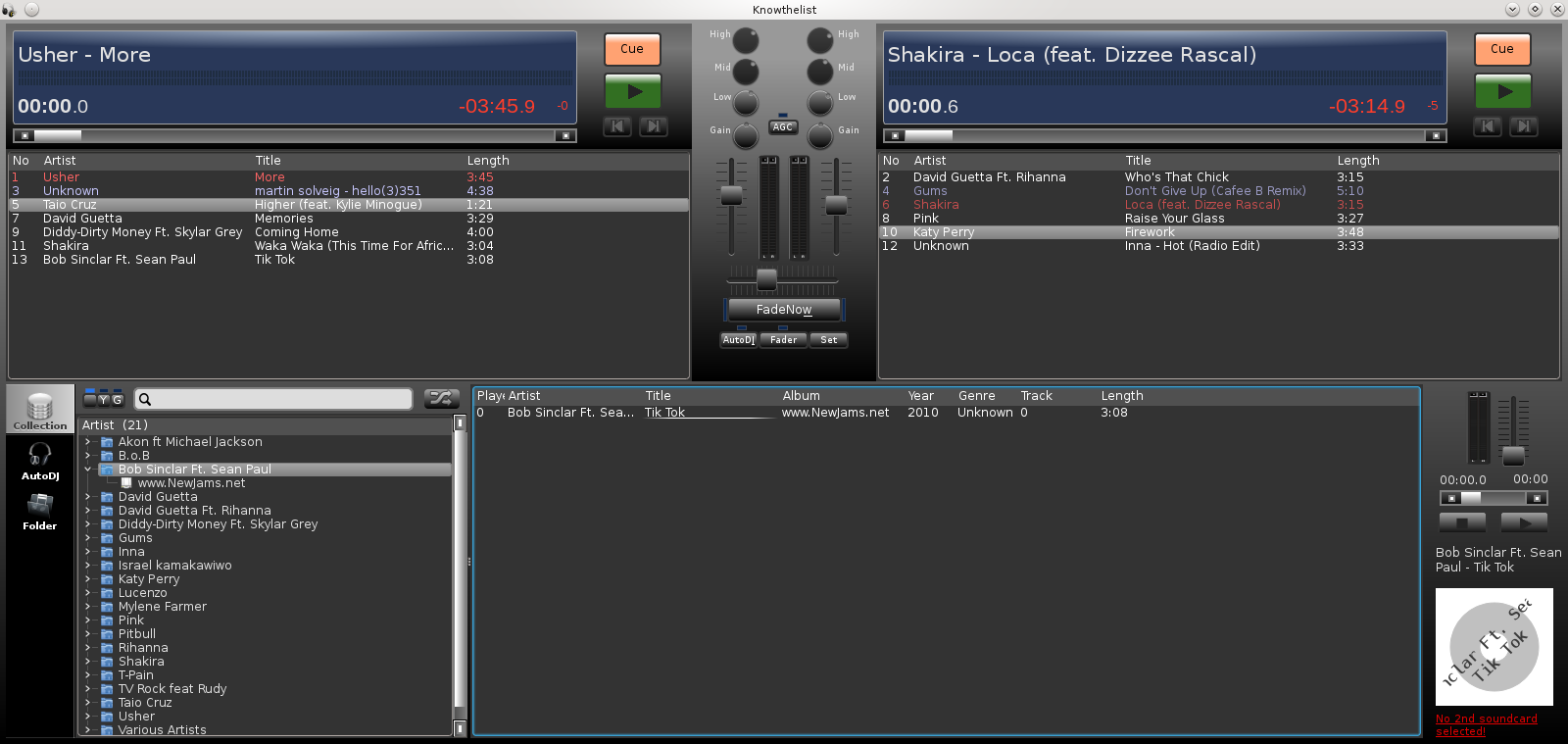Click right deck Mid EQ knob
Viewport: 1568px width, 744px height.
820,72
